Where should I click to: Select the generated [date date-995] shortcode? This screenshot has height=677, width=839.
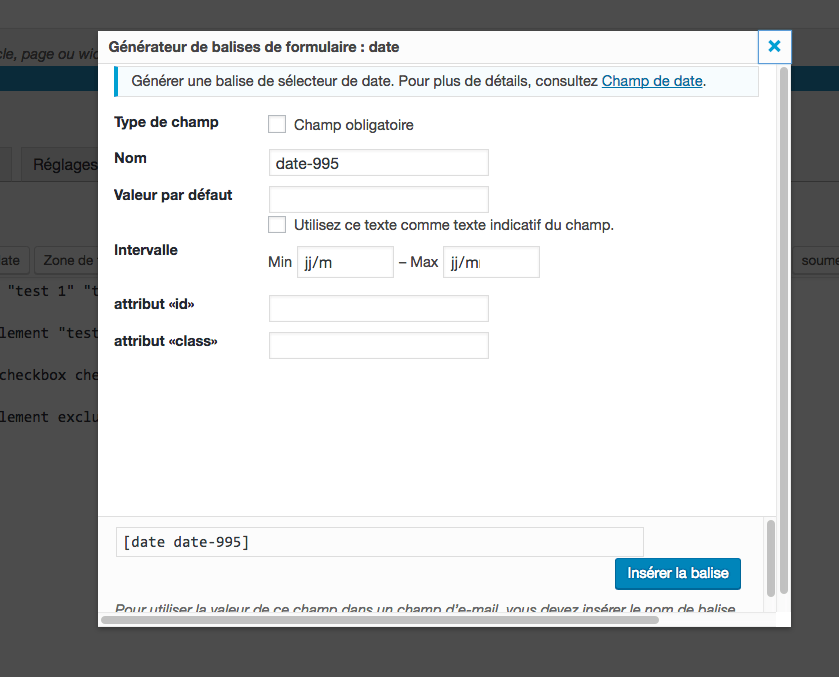click(x=380, y=541)
